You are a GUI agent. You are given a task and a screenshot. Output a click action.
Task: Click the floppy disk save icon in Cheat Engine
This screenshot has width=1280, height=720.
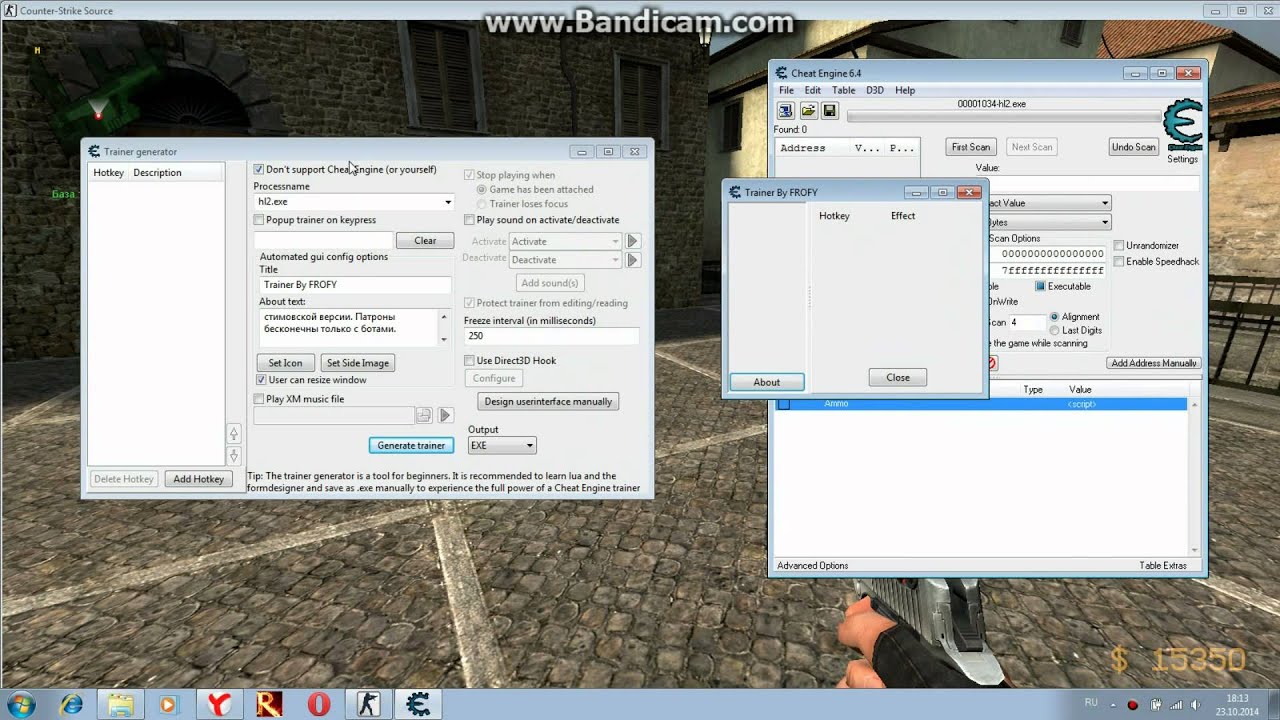point(830,111)
